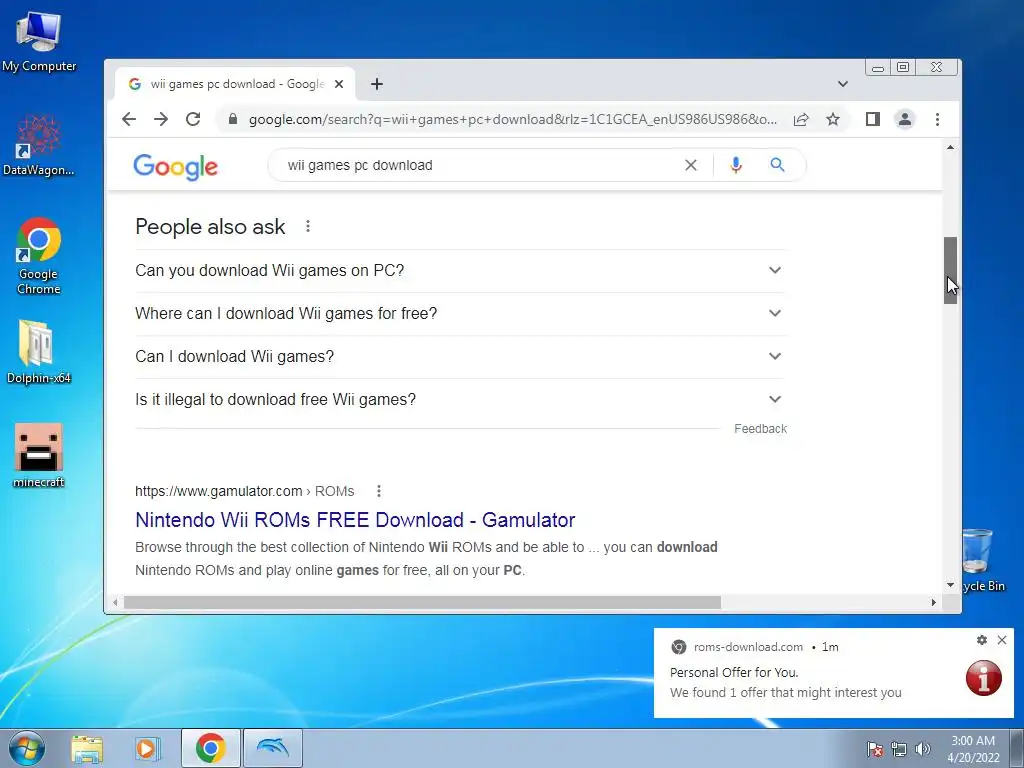Reload the Google search page
Image resolution: width=1024 pixels, height=768 pixels.
(193, 119)
